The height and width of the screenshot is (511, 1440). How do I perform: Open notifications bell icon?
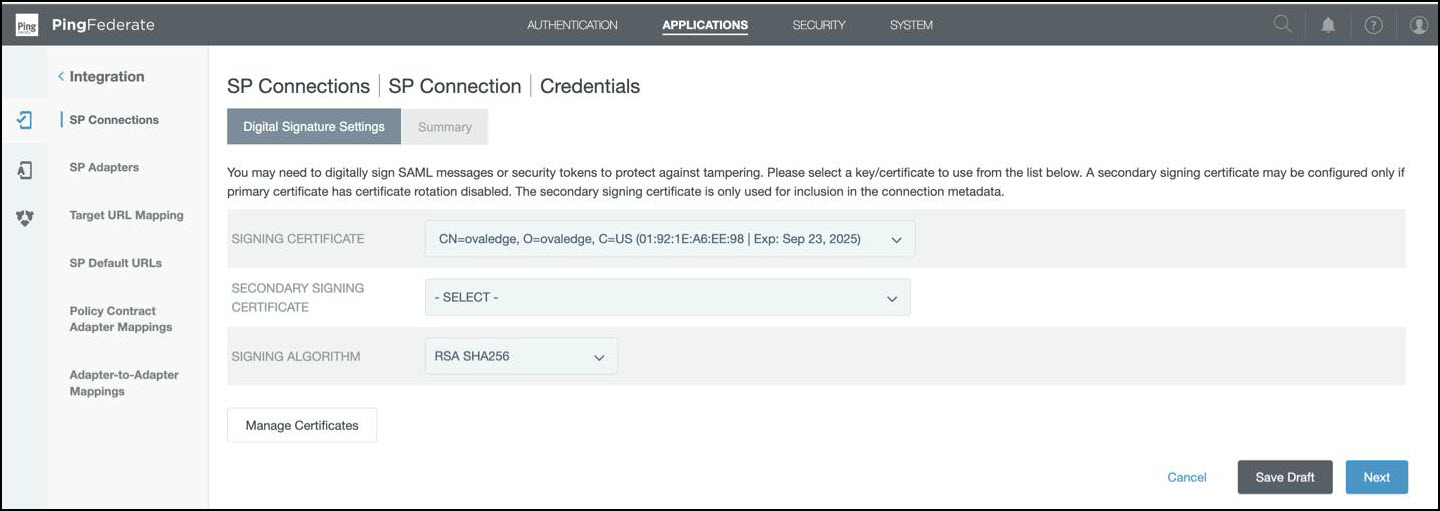pyautogui.click(x=1328, y=25)
